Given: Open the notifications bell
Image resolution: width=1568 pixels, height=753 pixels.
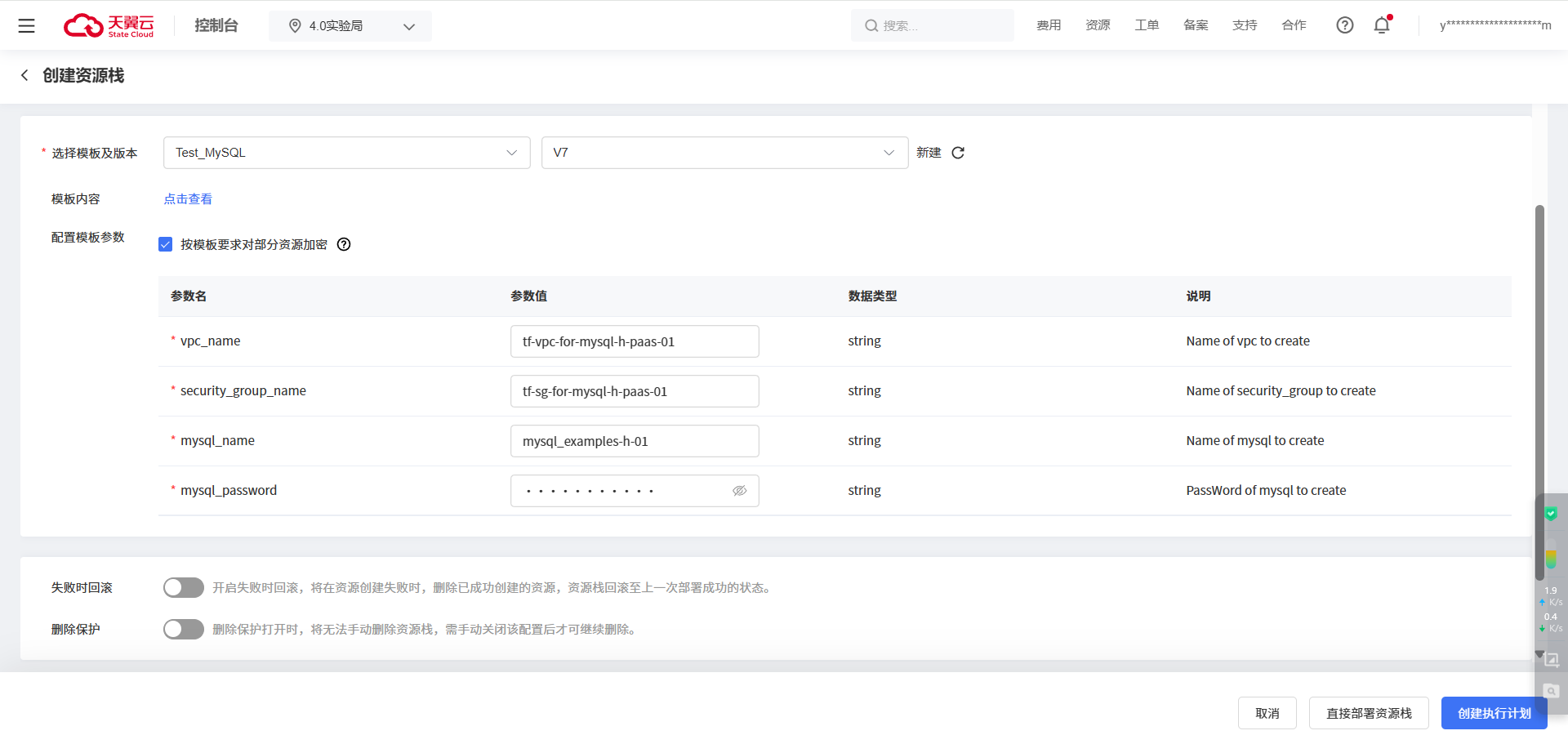Looking at the screenshot, I should click(x=1382, y=25).
